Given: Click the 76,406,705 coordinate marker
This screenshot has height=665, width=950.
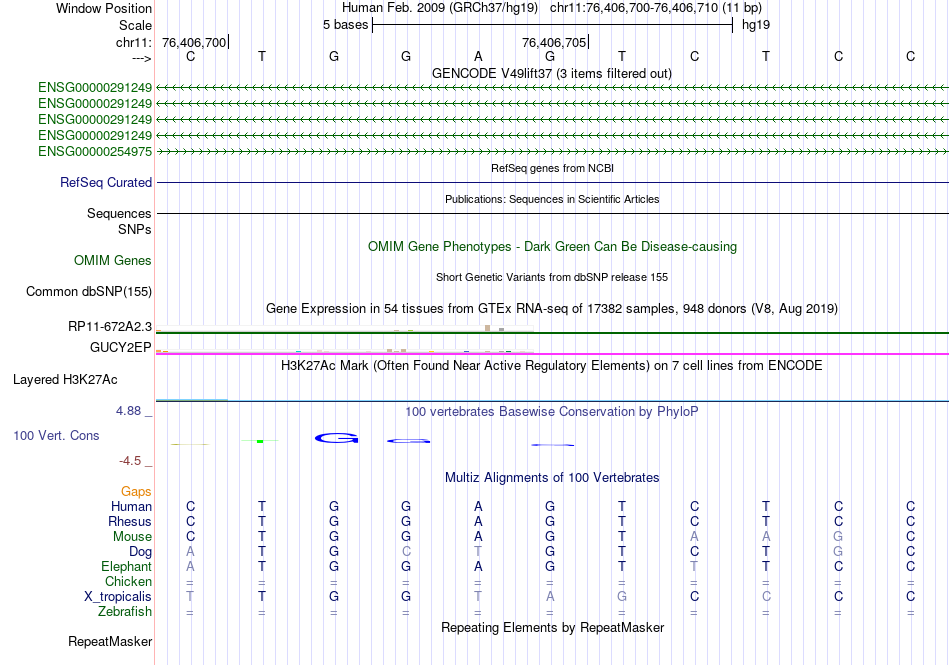Looking at the screenshot, I should pyautogui.click(x=554, y=42).
